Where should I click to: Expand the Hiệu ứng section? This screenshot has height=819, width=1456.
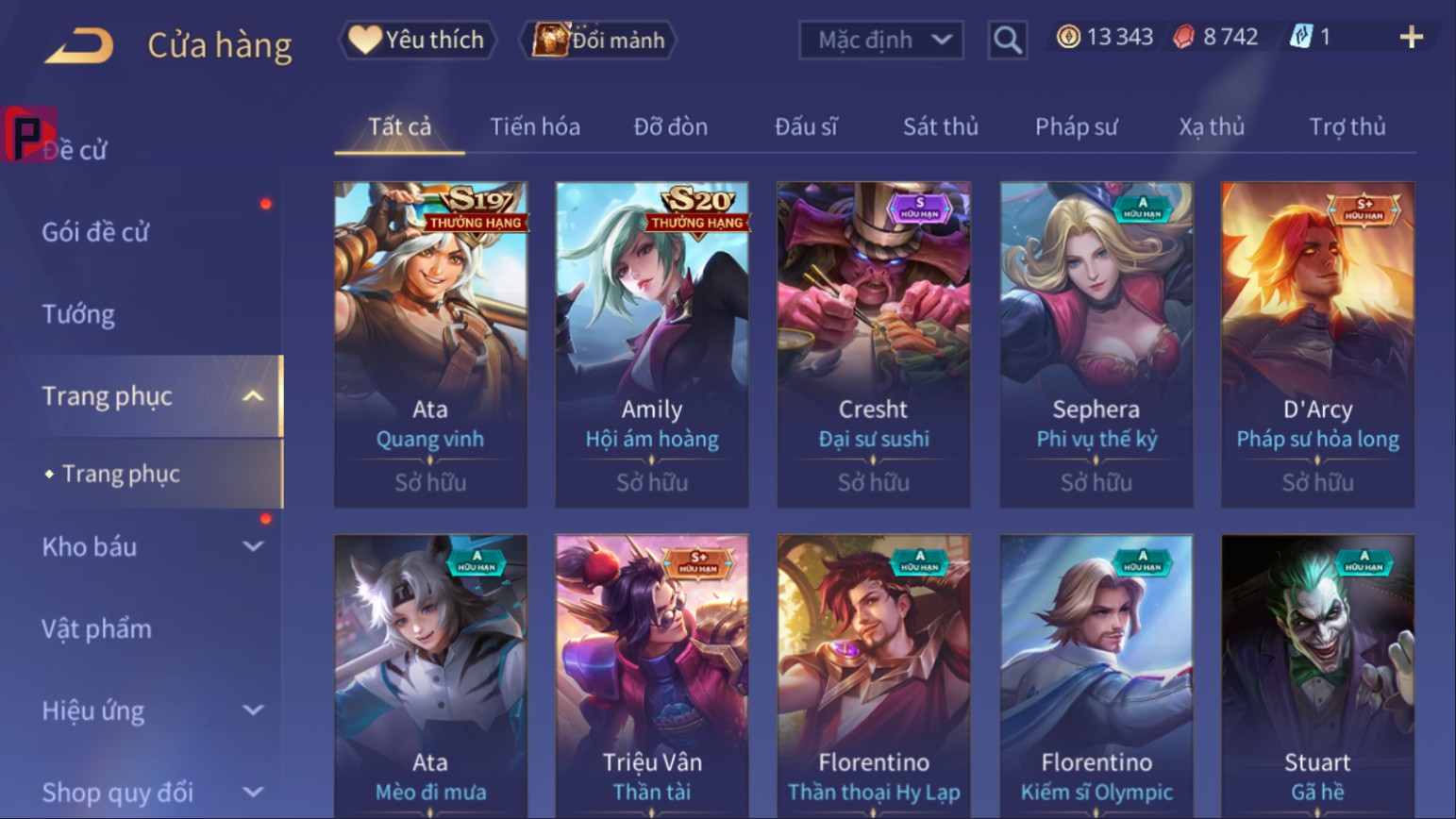pos(253,710)
